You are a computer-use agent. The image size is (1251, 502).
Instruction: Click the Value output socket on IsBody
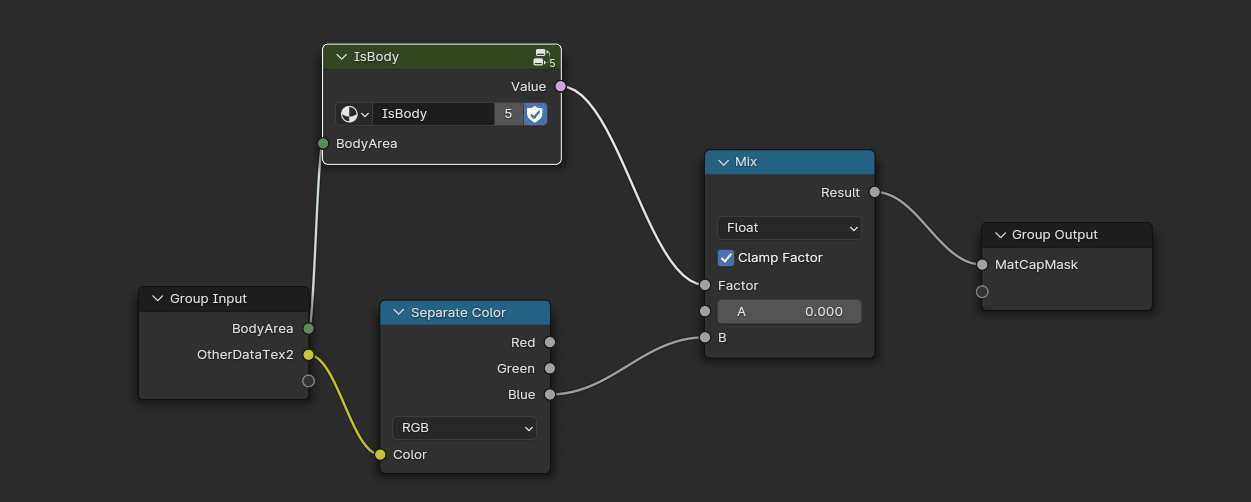pos(560,87)
